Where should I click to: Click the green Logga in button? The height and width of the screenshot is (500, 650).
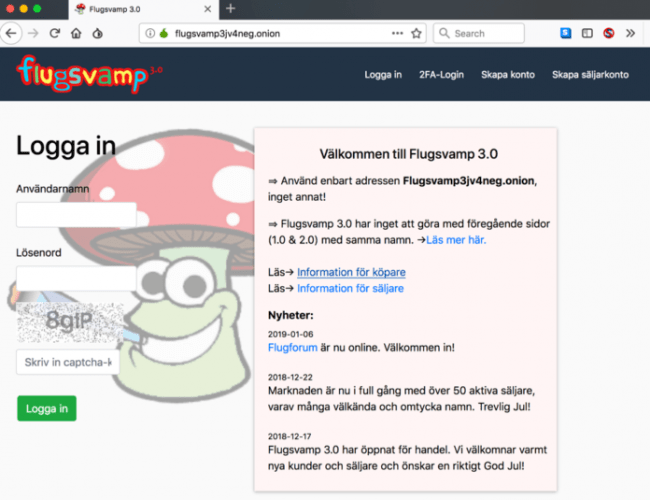pyautogui.click(x=46, y=408)
